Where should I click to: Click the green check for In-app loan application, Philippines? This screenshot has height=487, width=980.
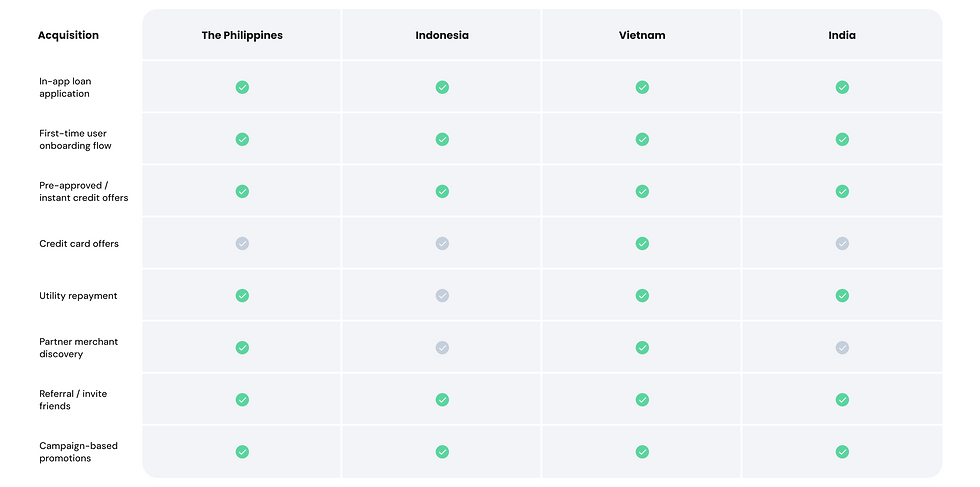coord(242,87)
